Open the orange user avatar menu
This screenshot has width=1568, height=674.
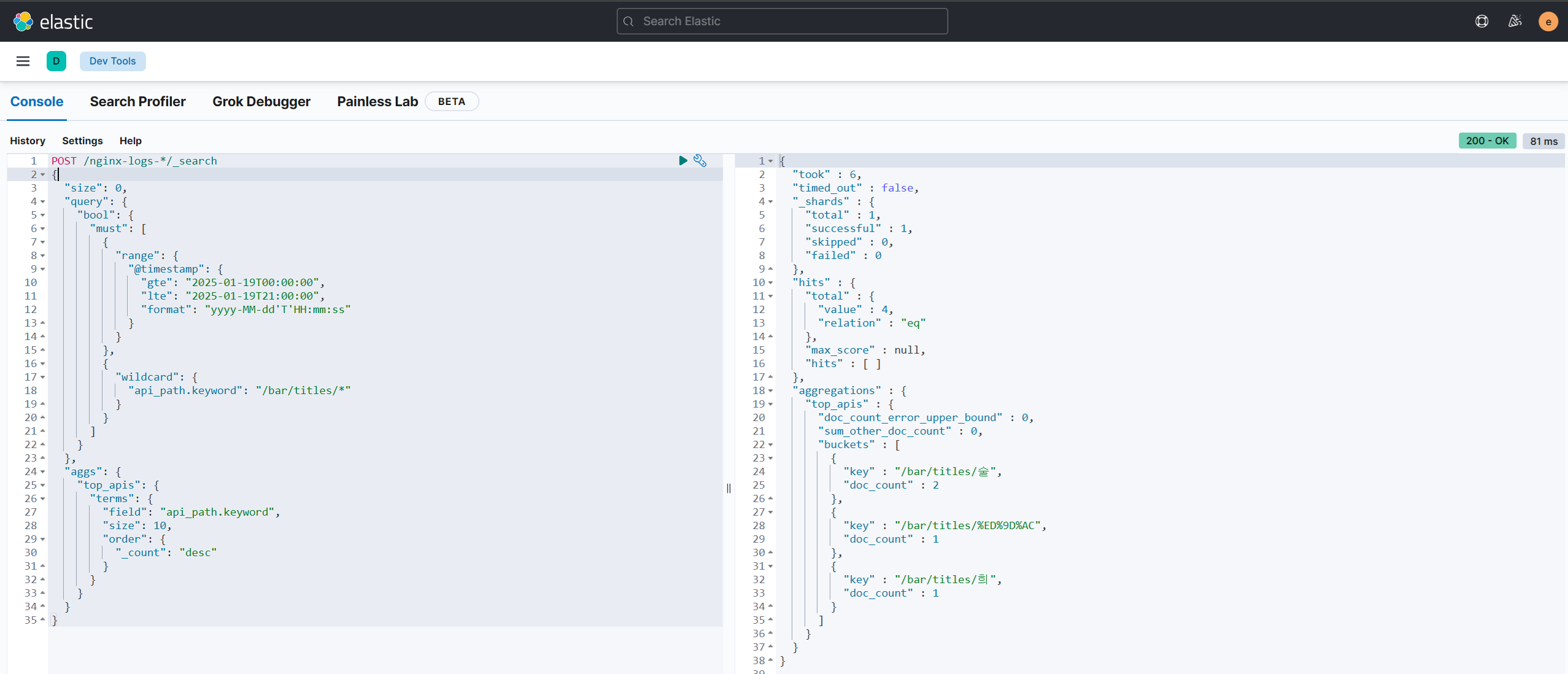click(x=1548, y=21)
